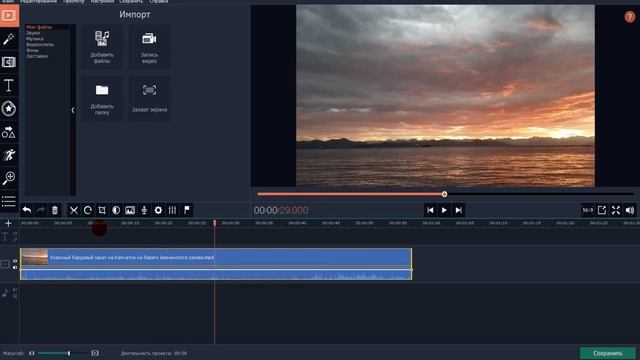Viewport: 640px width, 360px height.
Task: Open help question mark icon
Action: click(629, 17)
